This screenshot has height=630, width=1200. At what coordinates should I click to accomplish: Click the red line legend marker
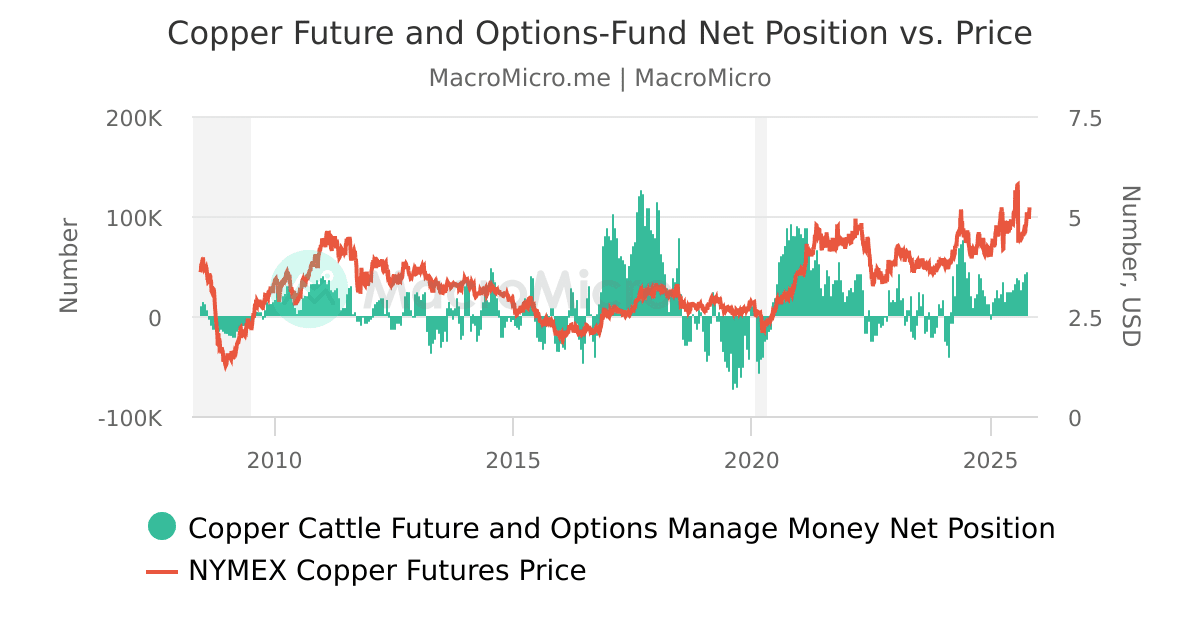pos(162,571)
